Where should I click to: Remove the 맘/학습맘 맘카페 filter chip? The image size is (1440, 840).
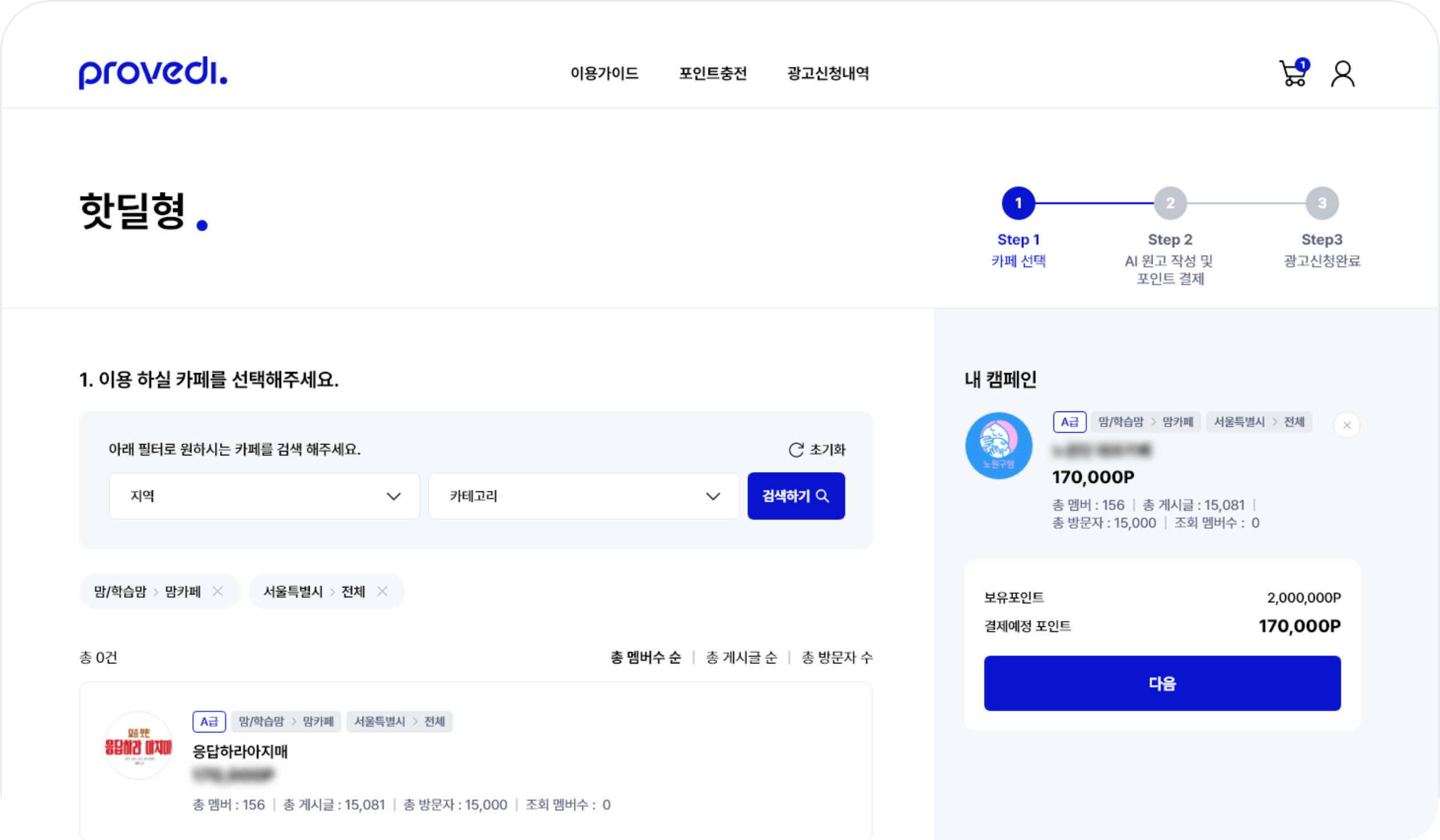coord(218,591)
